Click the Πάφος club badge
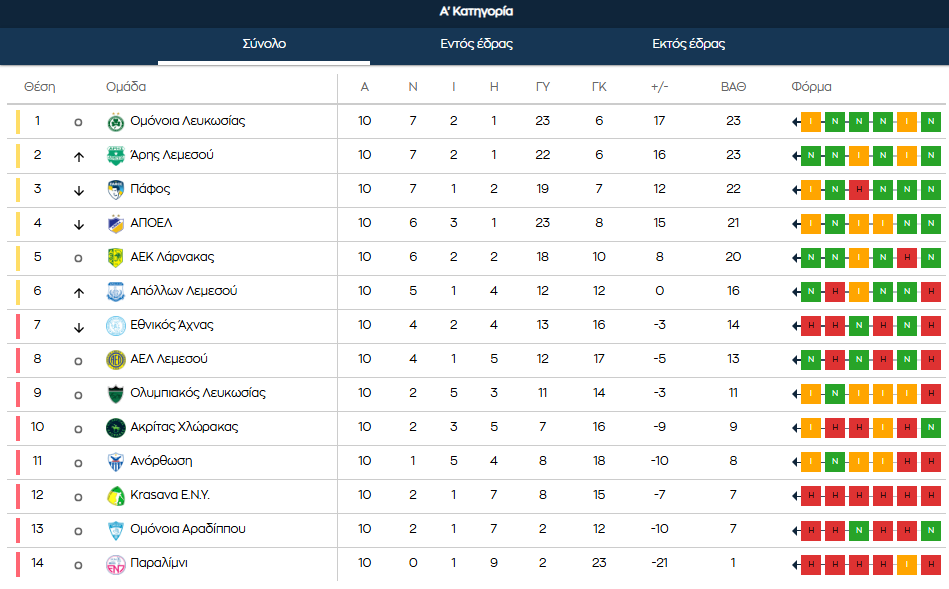The image size is (949, 589). pos(115,190)
